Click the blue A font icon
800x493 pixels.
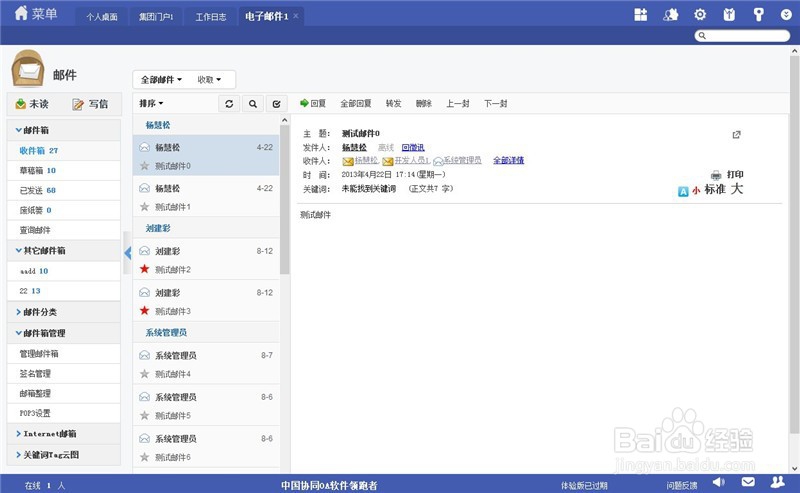683,191
